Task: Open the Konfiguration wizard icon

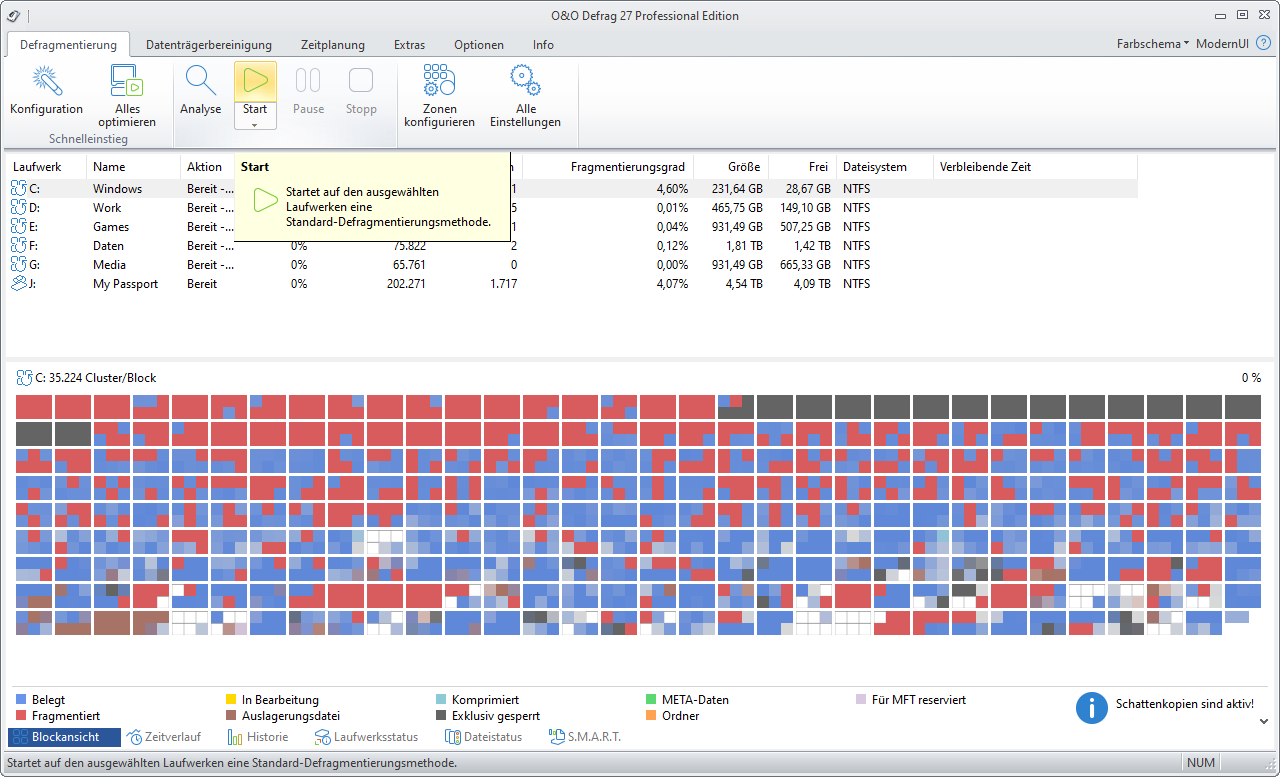Action: click(x=46, y=81)
